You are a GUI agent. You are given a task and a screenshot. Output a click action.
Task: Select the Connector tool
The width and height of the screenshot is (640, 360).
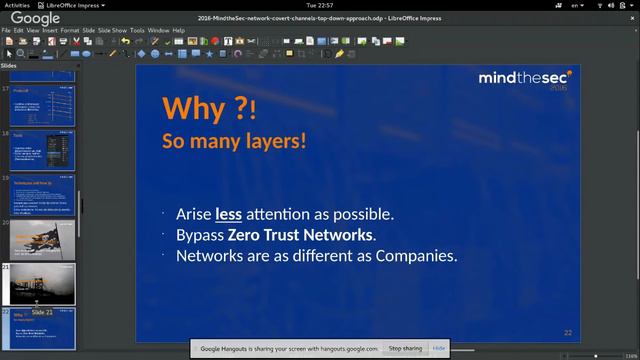(x=126, y=54)
